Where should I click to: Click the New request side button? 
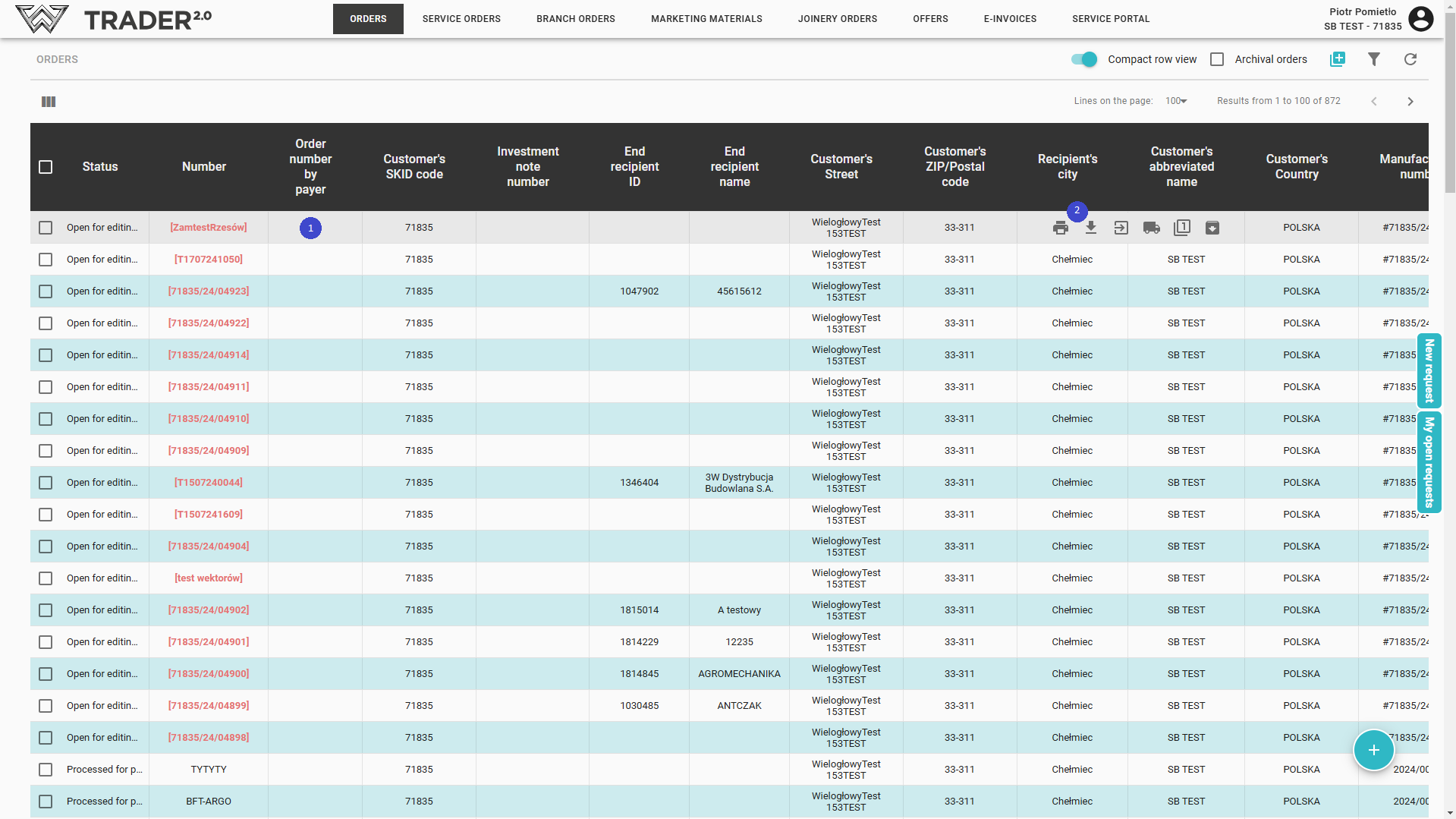point(1429,370)
